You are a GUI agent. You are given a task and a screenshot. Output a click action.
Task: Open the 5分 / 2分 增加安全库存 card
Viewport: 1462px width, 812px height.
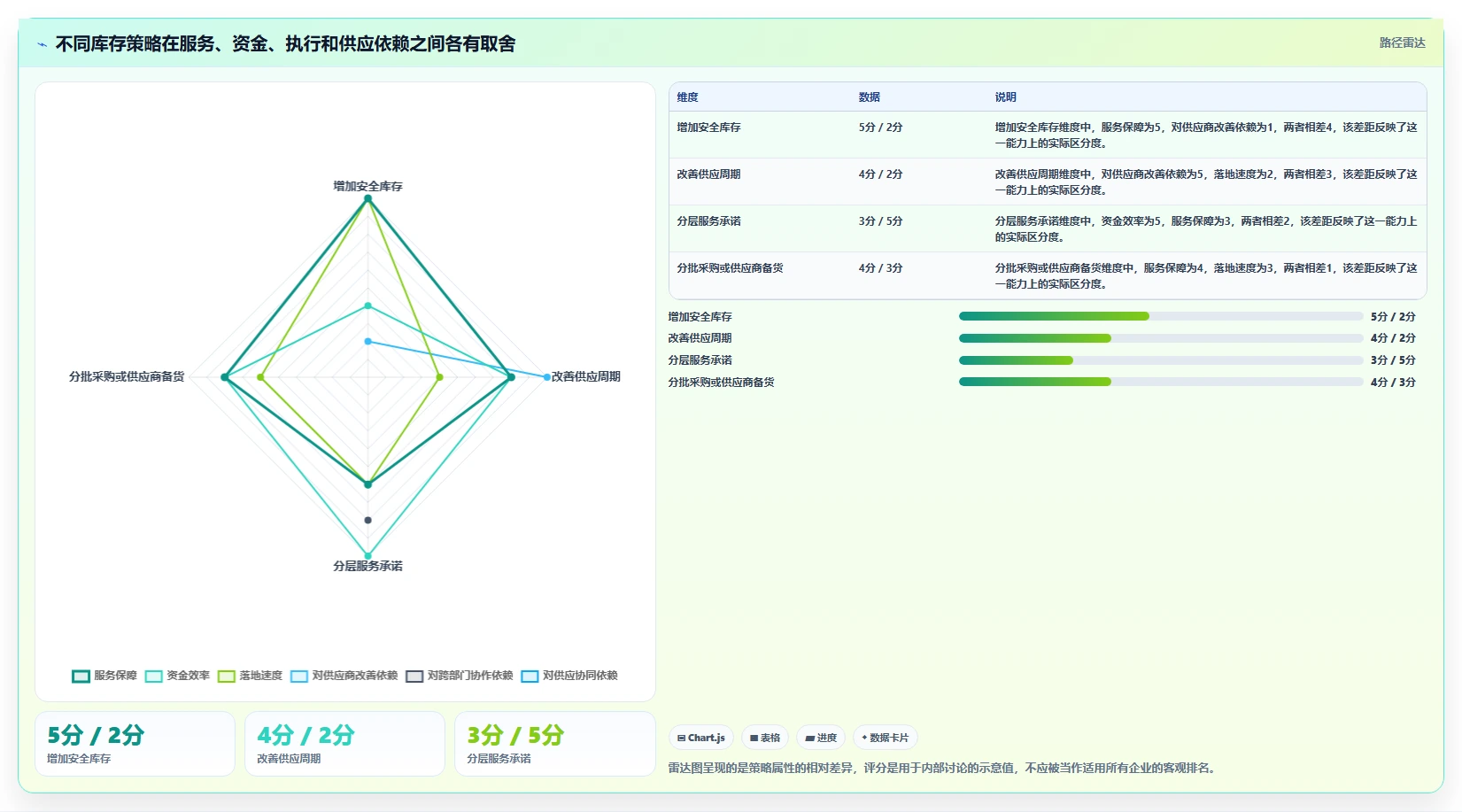pyautogui.click(x=135, y=744)
